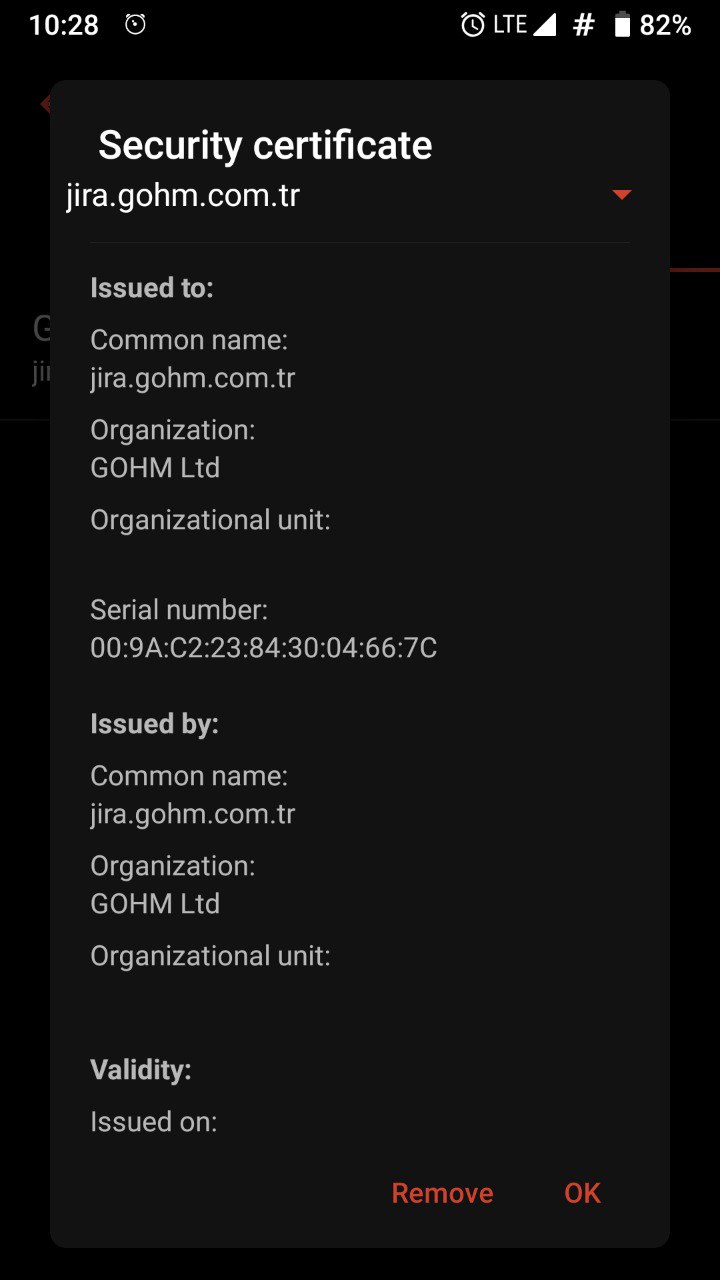Tap GOHM Ltd under Issued to

pyautogui.click(x=155, y=468)
